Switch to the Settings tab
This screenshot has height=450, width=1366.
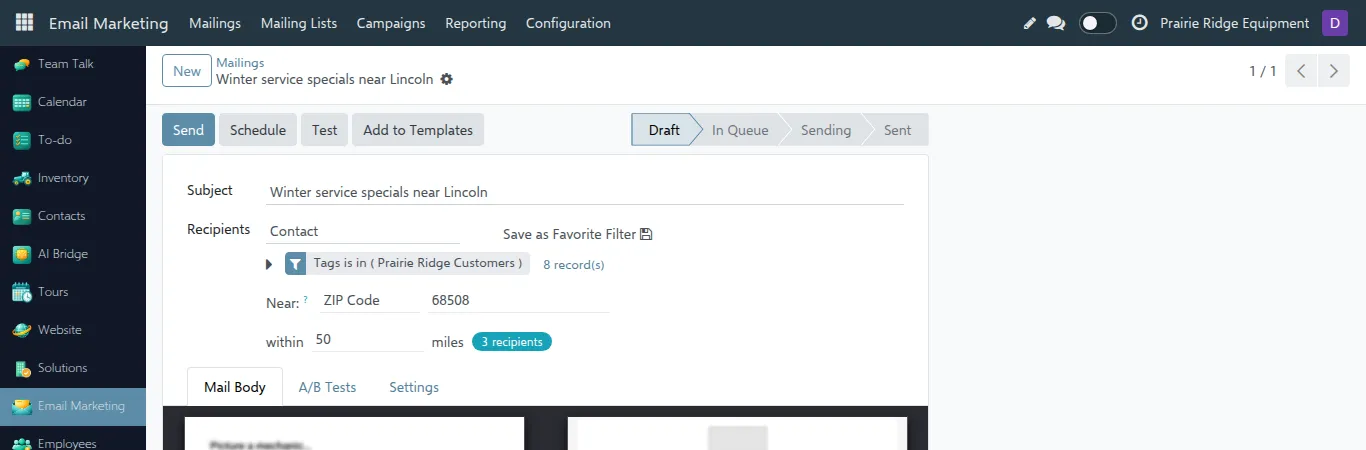414,387
